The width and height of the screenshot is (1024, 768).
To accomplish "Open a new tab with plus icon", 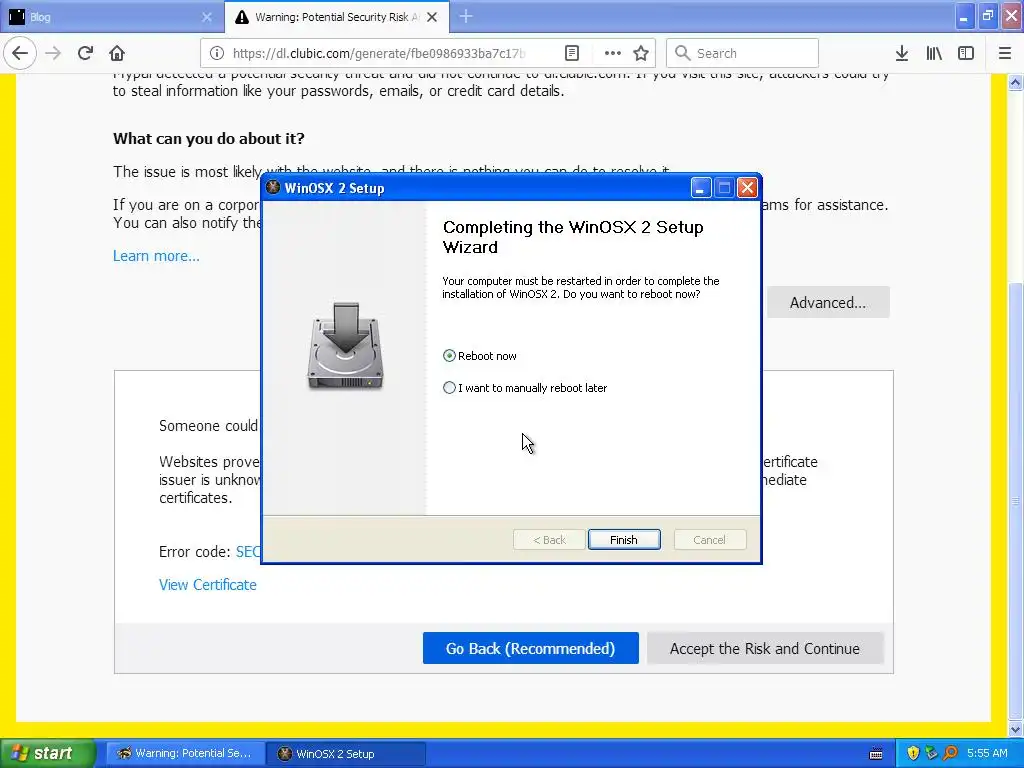I will 466,16.
